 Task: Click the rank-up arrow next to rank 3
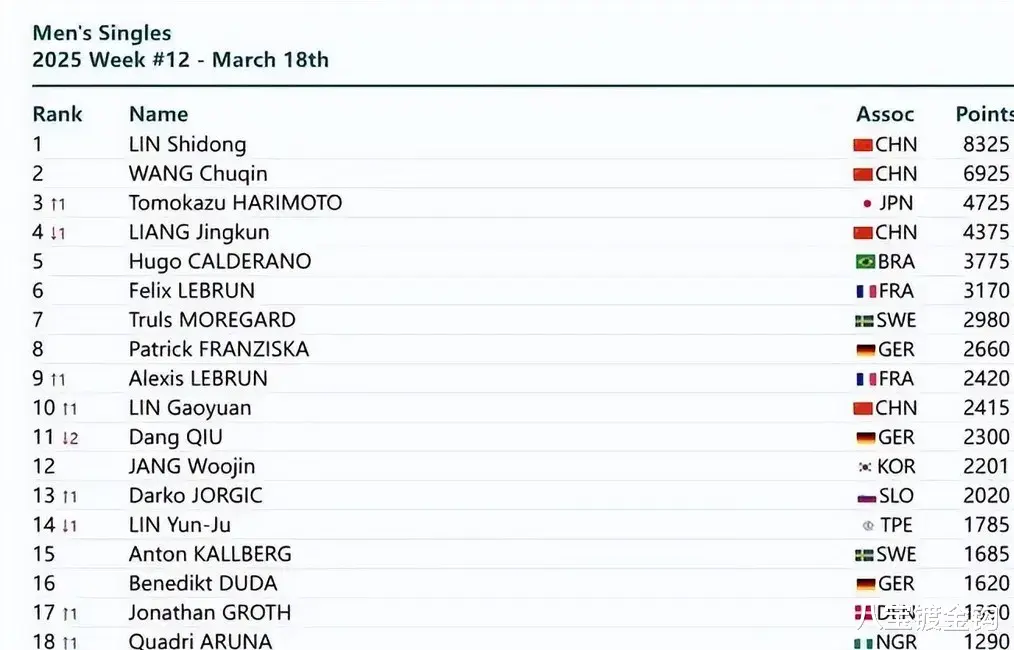[x=58, y=204]
